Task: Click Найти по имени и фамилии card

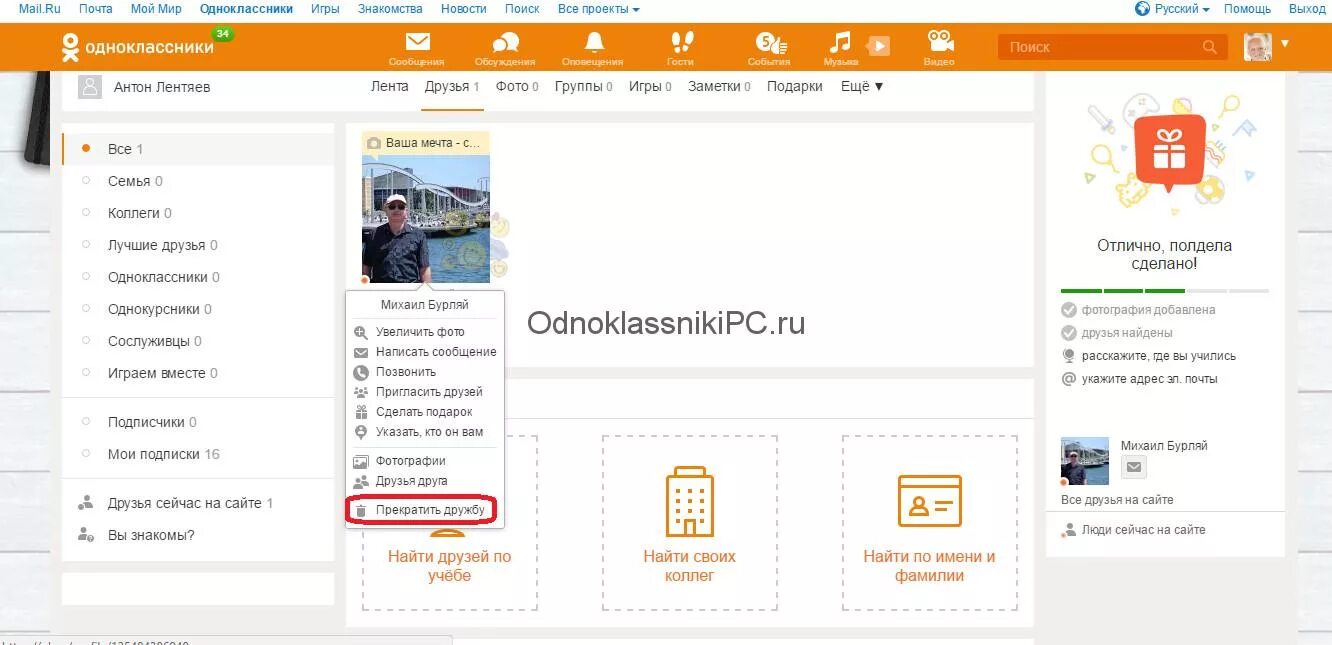Action: coord(930,523)
